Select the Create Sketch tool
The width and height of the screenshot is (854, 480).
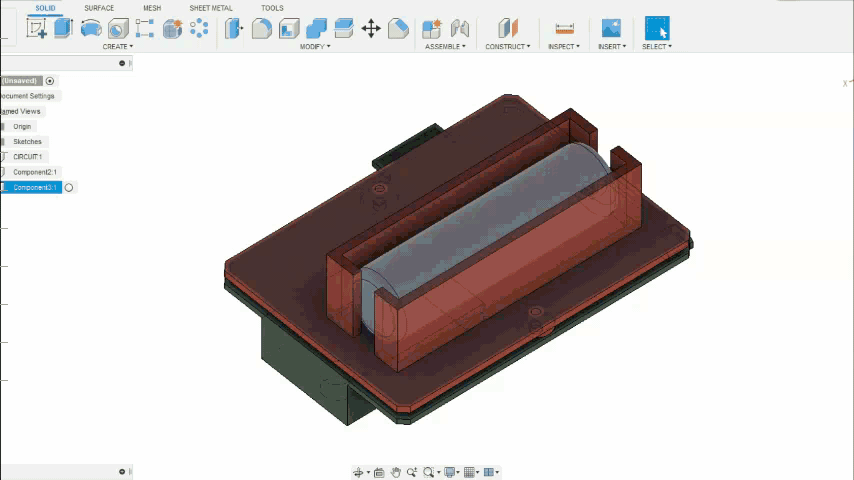pos(36,28)
